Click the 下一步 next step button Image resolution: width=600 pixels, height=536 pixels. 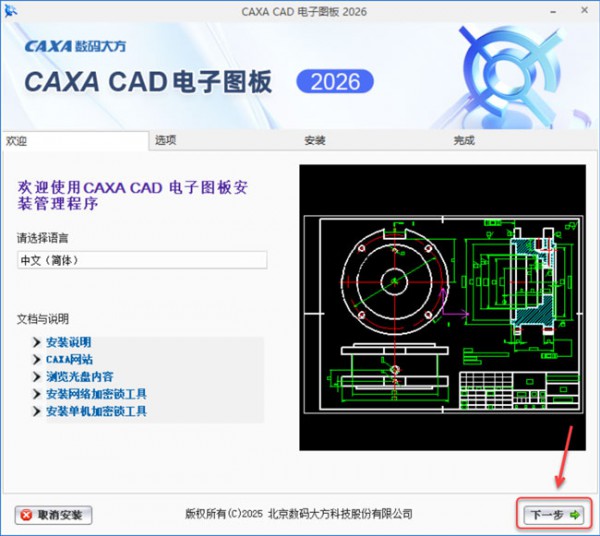554,515
